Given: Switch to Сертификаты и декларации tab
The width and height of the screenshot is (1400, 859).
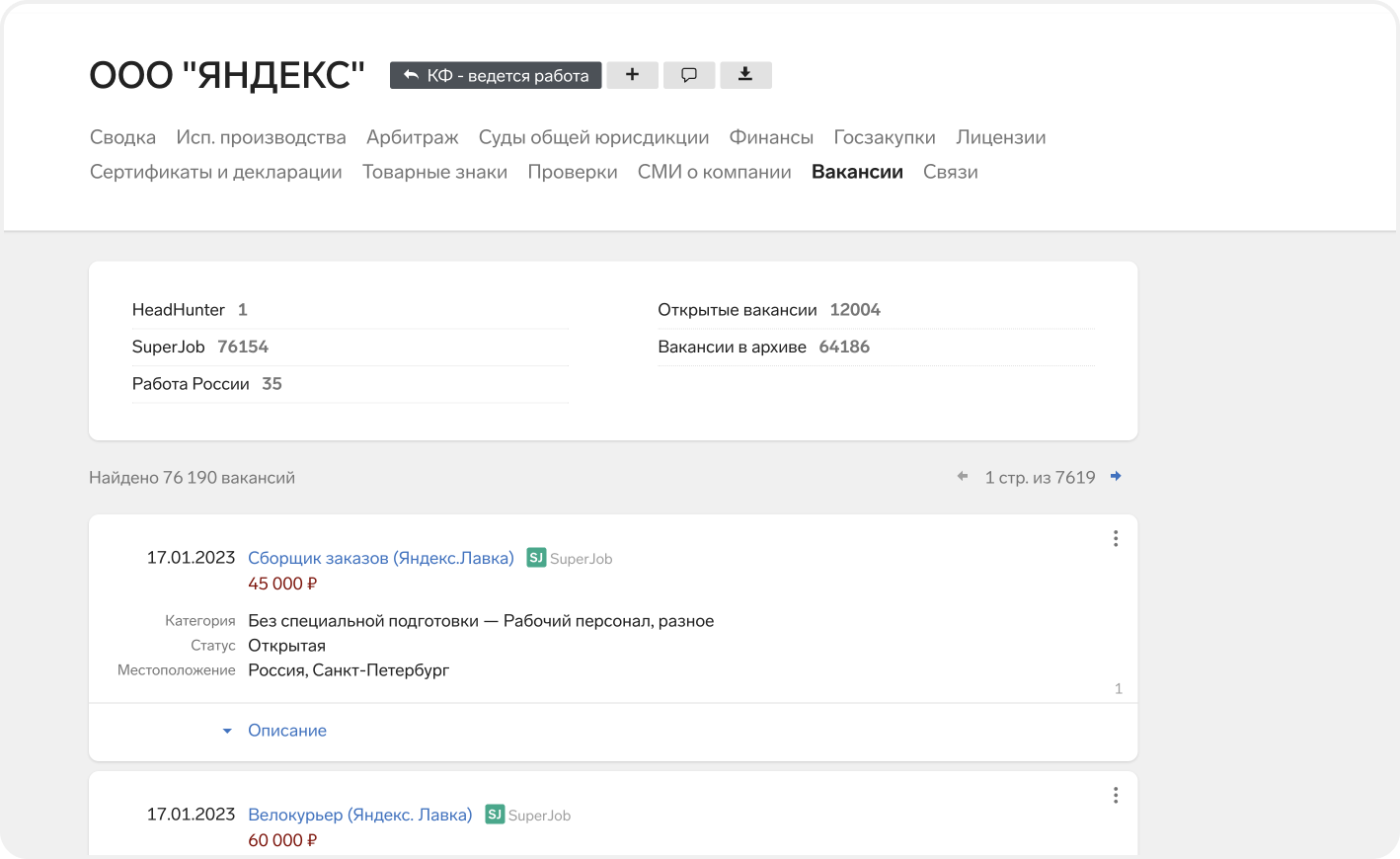Looking at the screenshot, I should (x=216, y=172).
